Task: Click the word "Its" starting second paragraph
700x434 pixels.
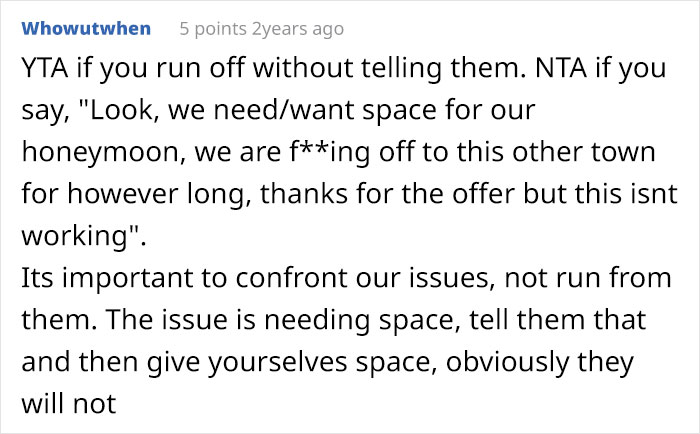Action: [x=38, y=280]
